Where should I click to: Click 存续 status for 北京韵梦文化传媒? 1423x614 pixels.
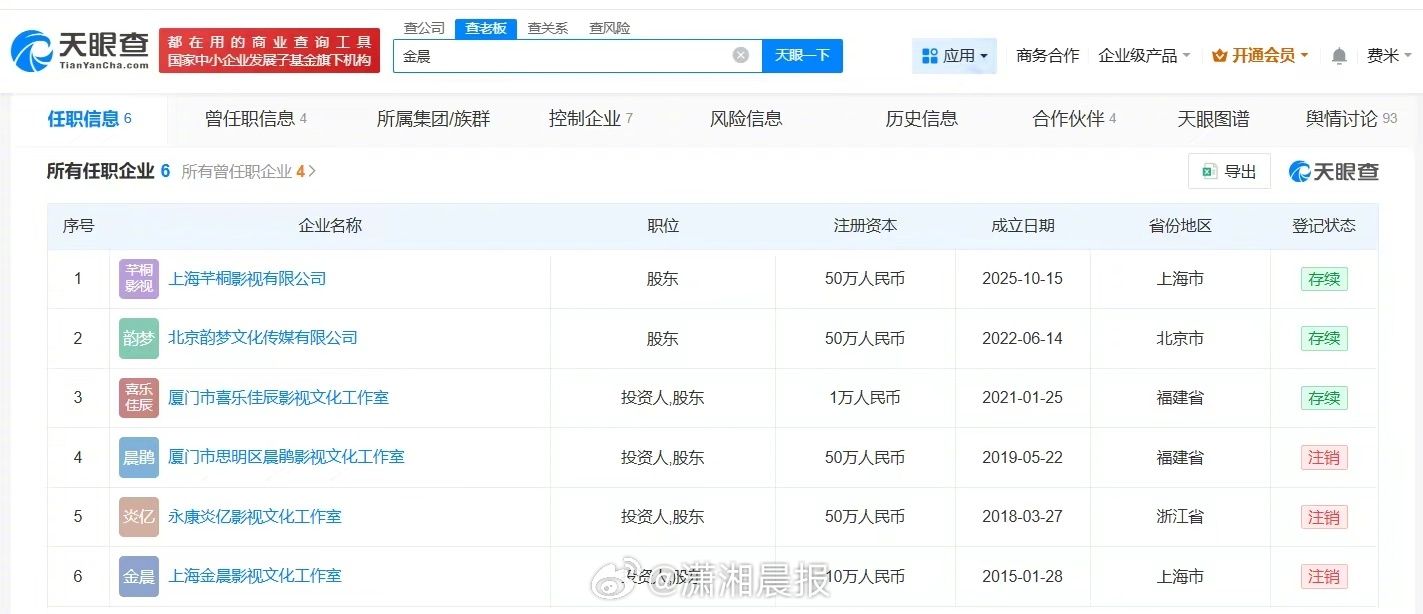(x=1324, y=338)
